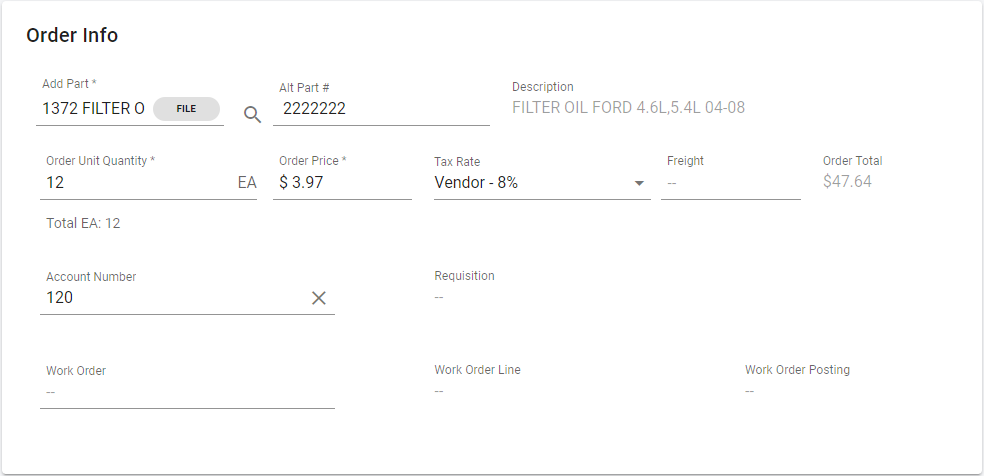
Task: Click the Work Order field
Action: (x=187, y=392)
